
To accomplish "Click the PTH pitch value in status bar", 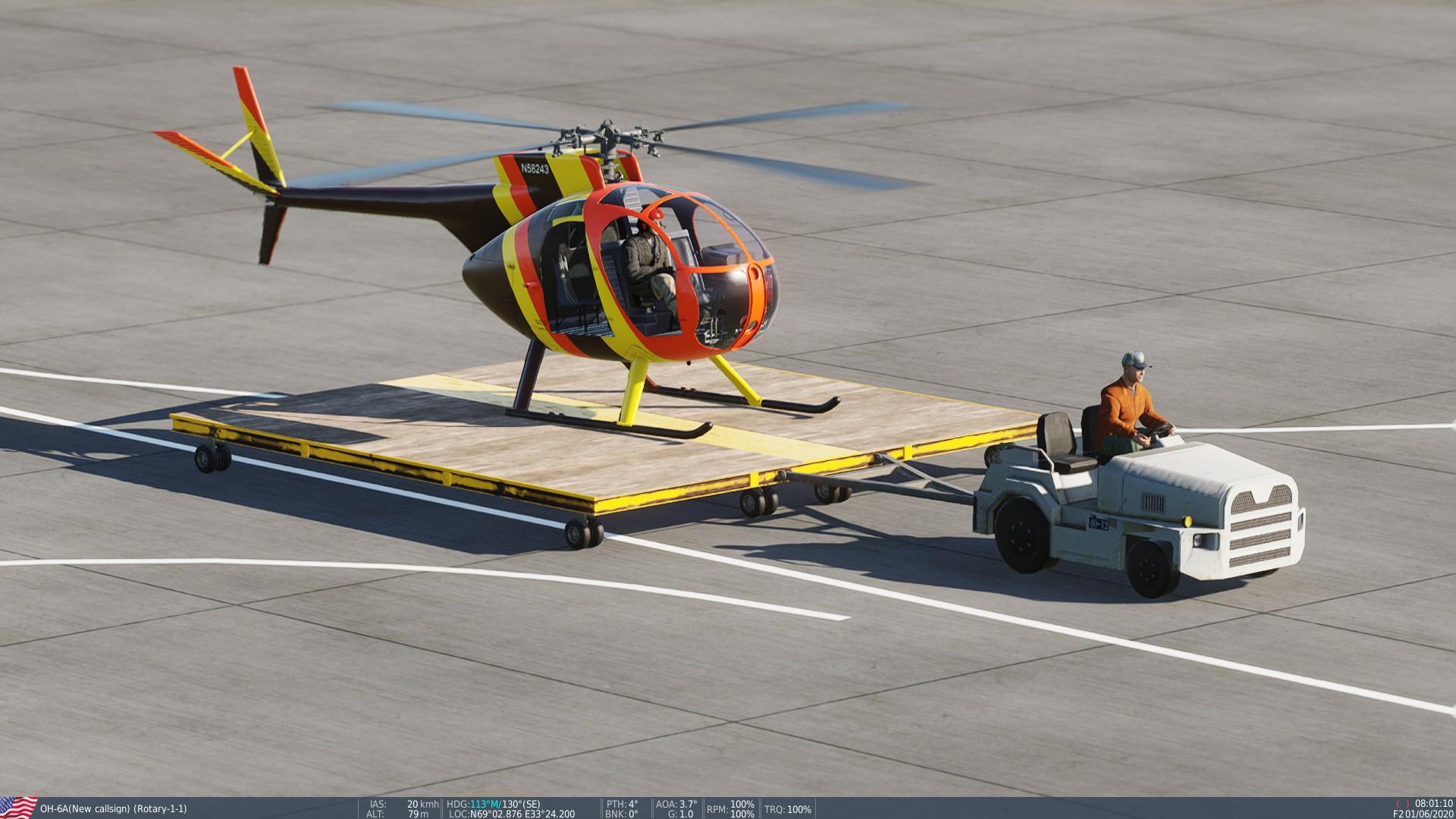I will pos(632,804).
